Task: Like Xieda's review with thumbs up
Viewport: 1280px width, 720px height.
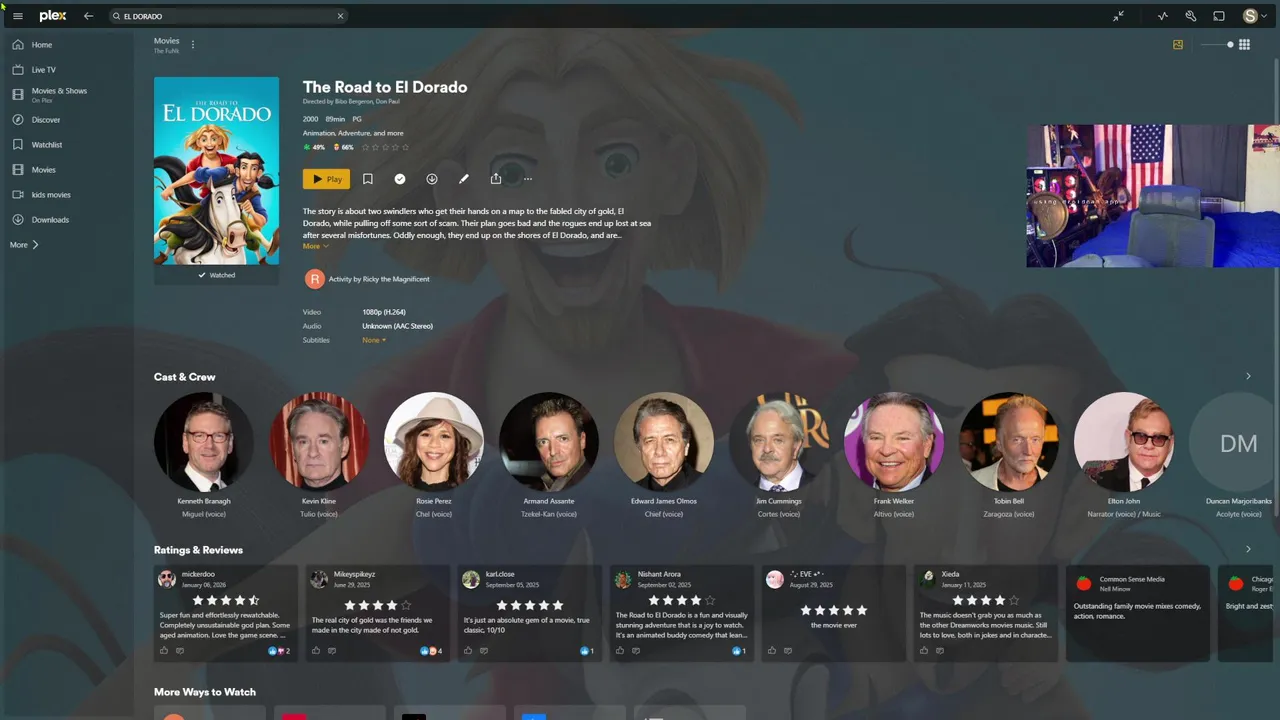Action: coord(924,651)
